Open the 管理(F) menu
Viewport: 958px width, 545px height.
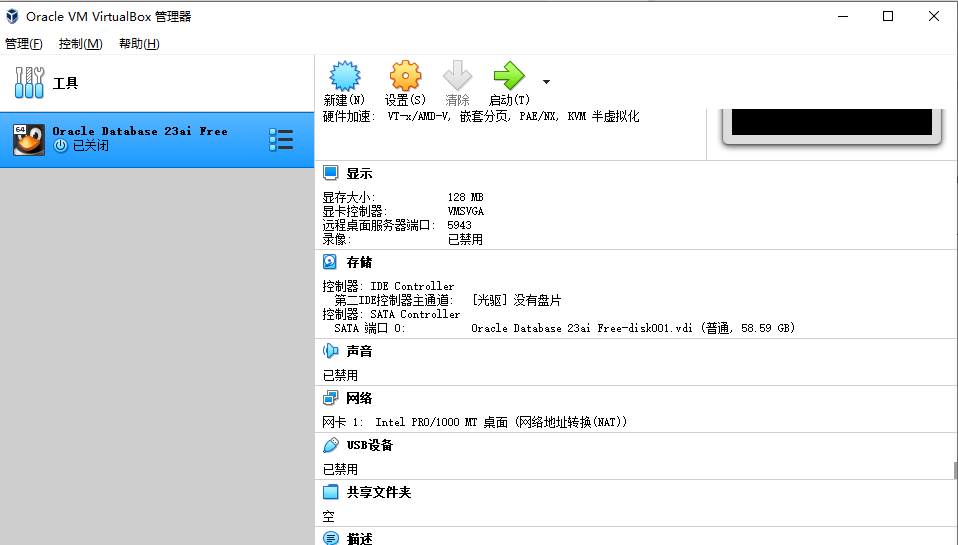[x=24, y=43]
